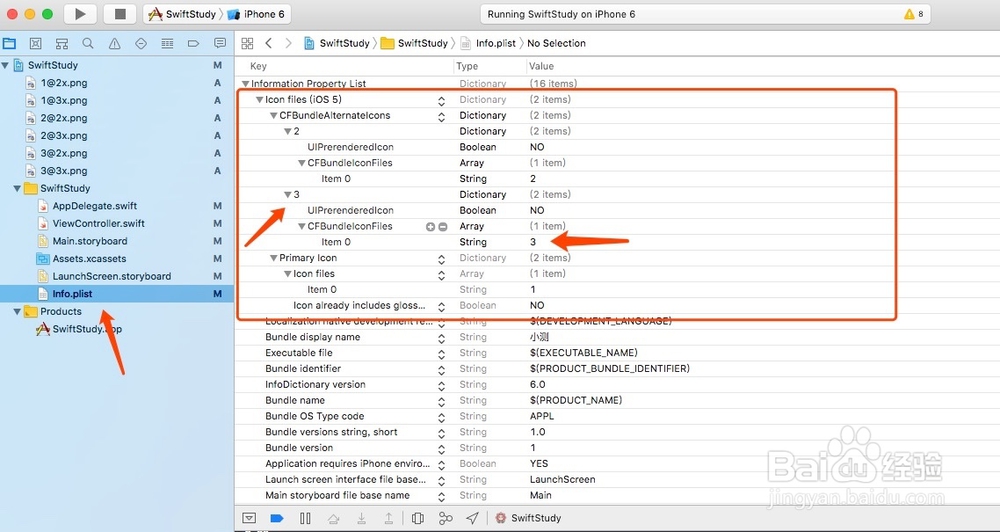Viewport: 1000px width, 532px height.
Task: Select SwiftStudy scheme in toolbar
Action: point(182,14)
